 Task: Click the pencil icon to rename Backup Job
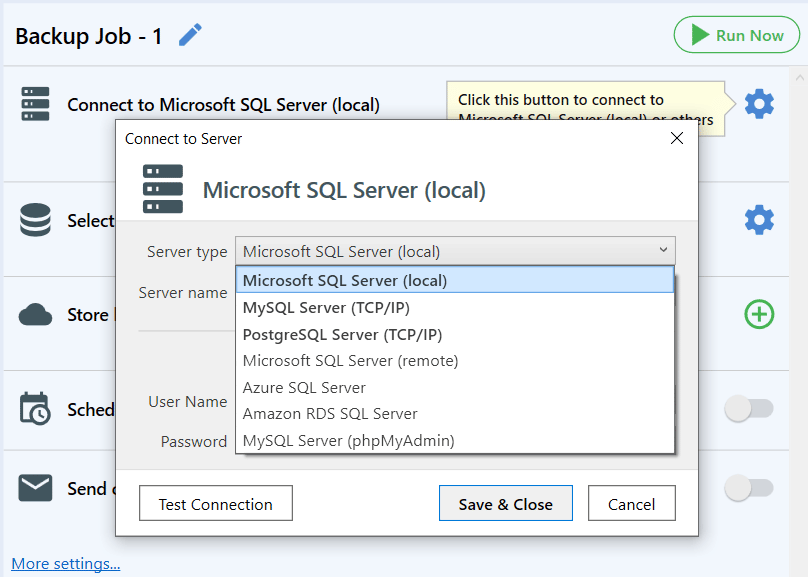190,35
